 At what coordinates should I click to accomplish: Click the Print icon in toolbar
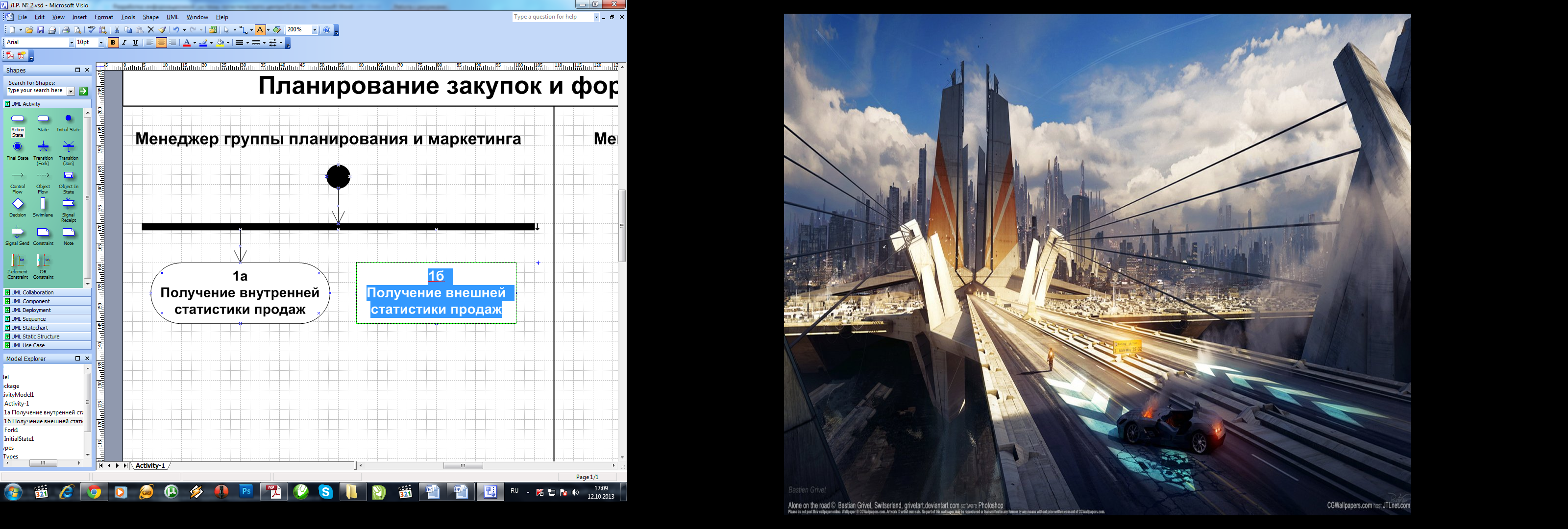coord(66,30)
